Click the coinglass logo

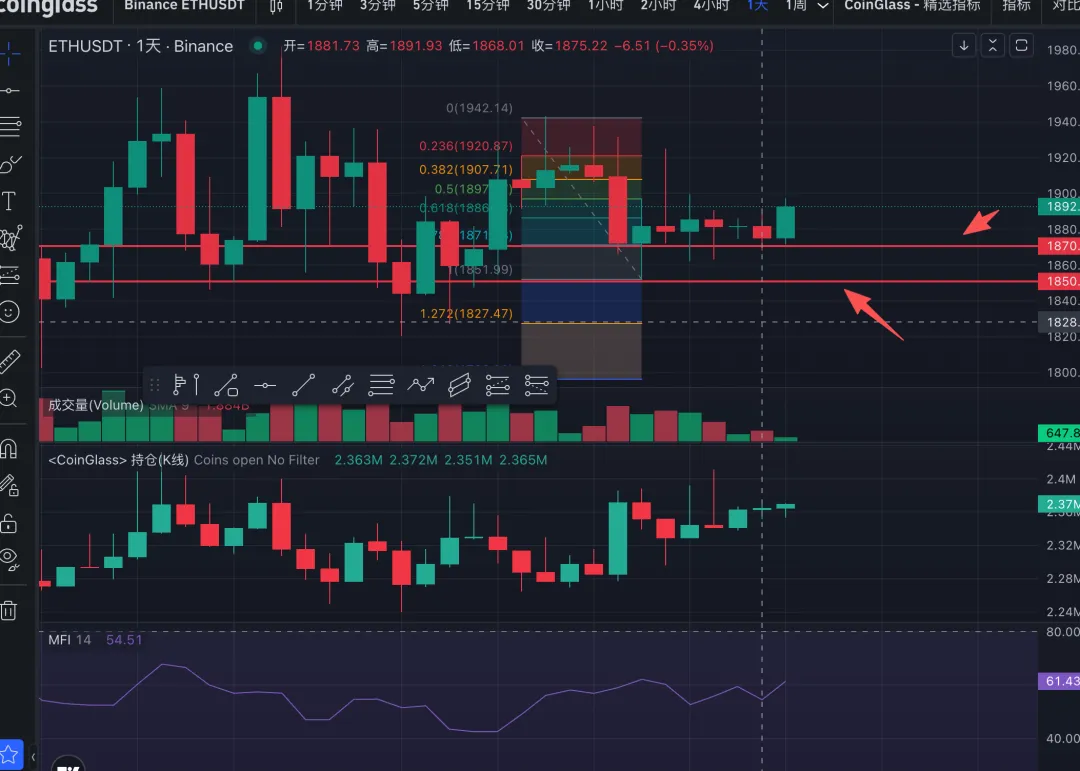(49, 7)
